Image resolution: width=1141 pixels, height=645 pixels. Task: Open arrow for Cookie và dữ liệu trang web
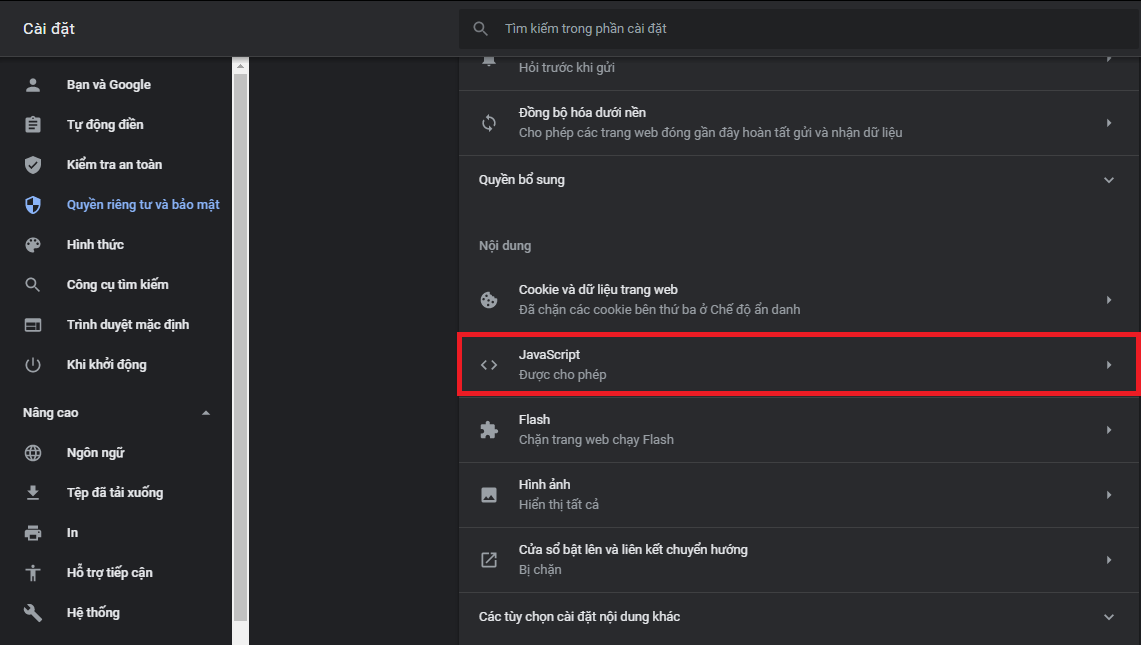tap(1109, 300)
